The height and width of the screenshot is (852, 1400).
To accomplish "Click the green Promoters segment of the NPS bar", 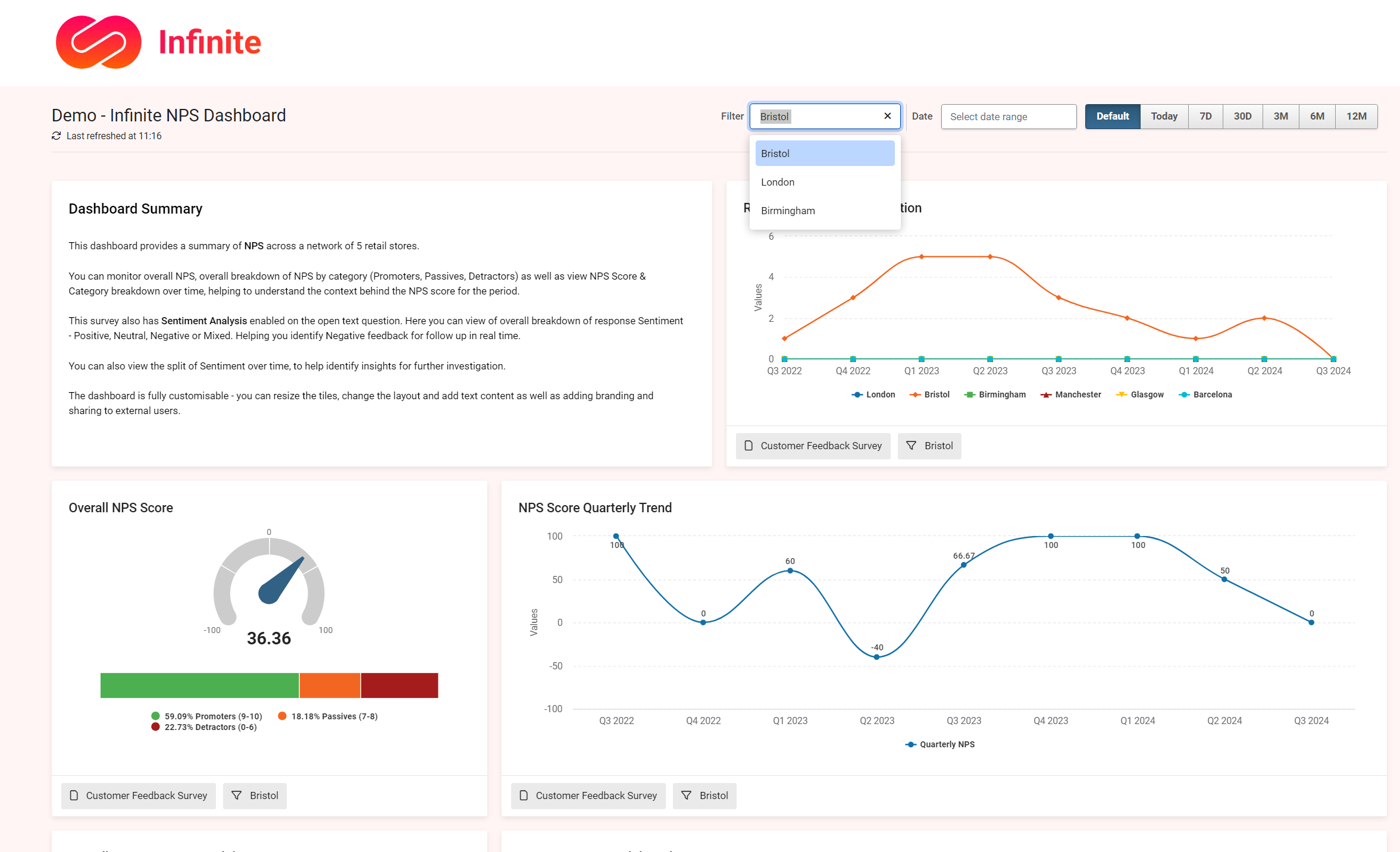I will point(199,685).
